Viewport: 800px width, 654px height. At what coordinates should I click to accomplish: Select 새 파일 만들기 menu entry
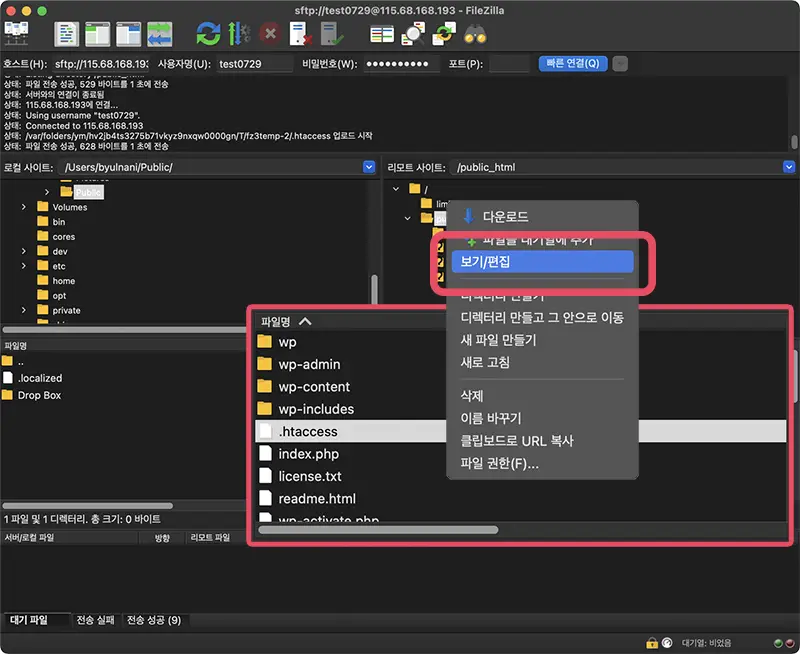[x=542, y=340]
